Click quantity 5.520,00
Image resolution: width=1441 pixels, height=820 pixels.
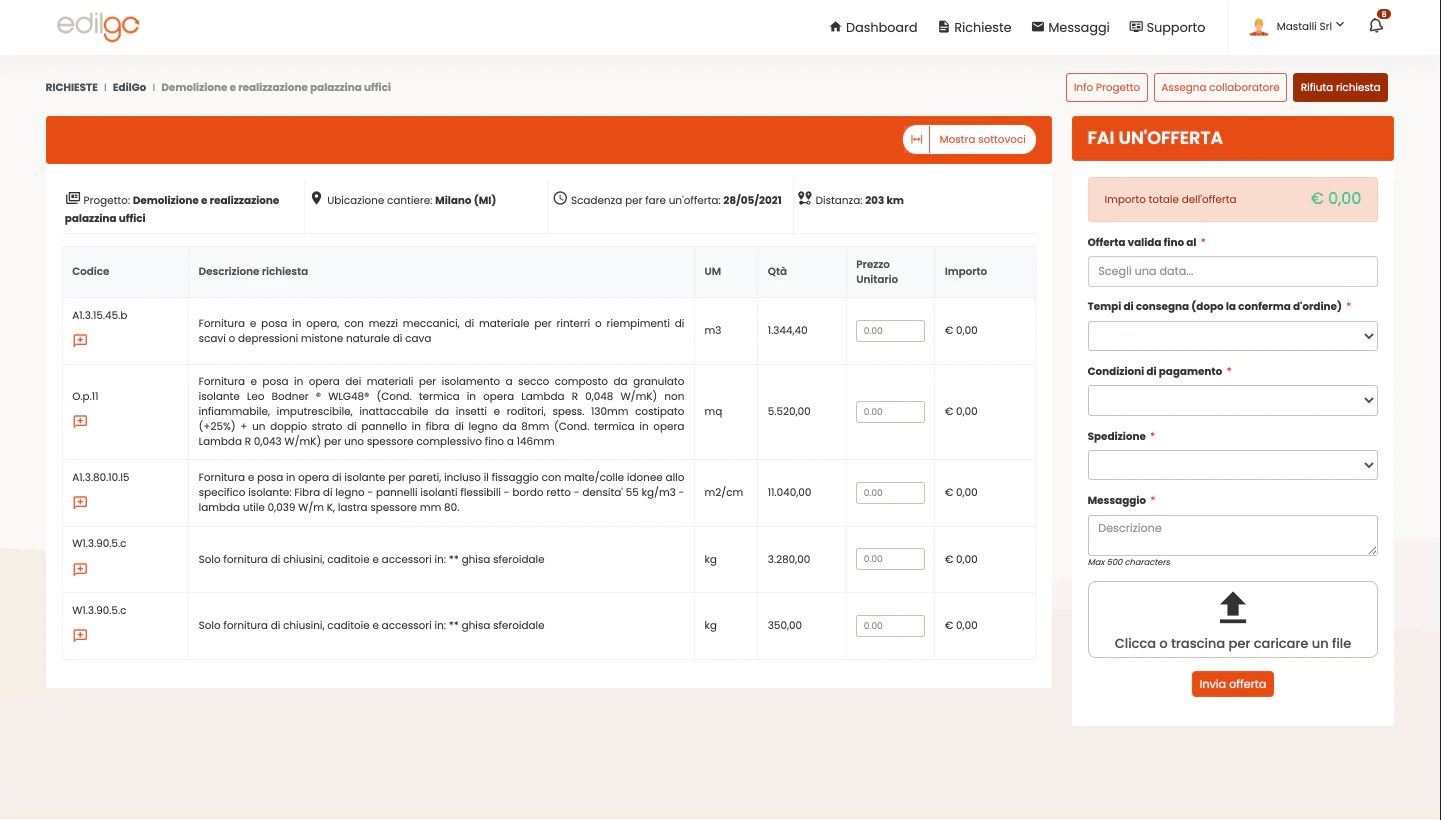[x=789, y=411]
